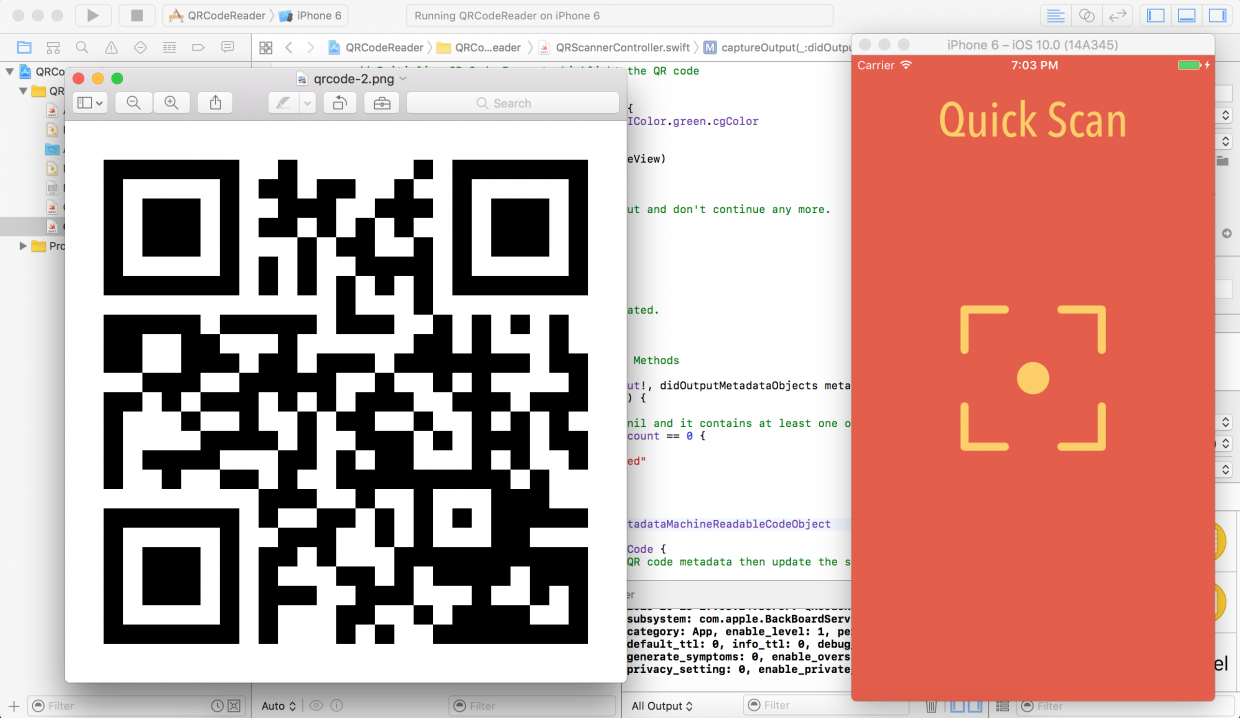Show the find navigator magnifier icon
Image resolution: width=1240 pixels, height=718 pixels.
(x=82, y=47)
